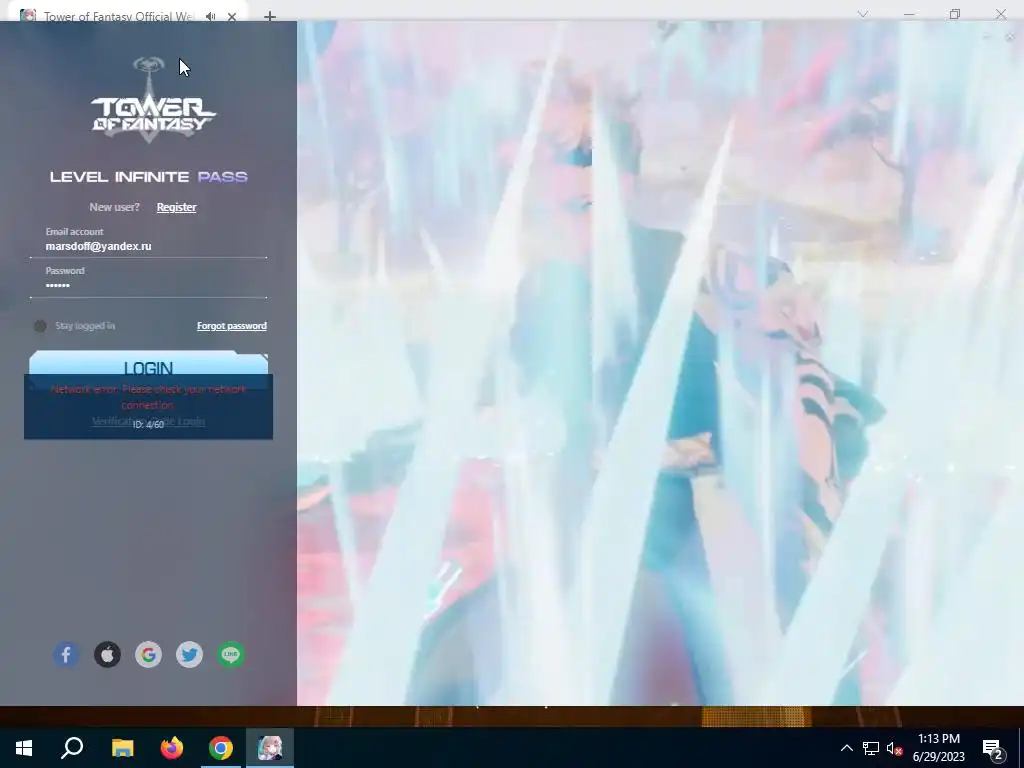
Task: Open the Windows Start menu
Action: (x=24, y=748)
